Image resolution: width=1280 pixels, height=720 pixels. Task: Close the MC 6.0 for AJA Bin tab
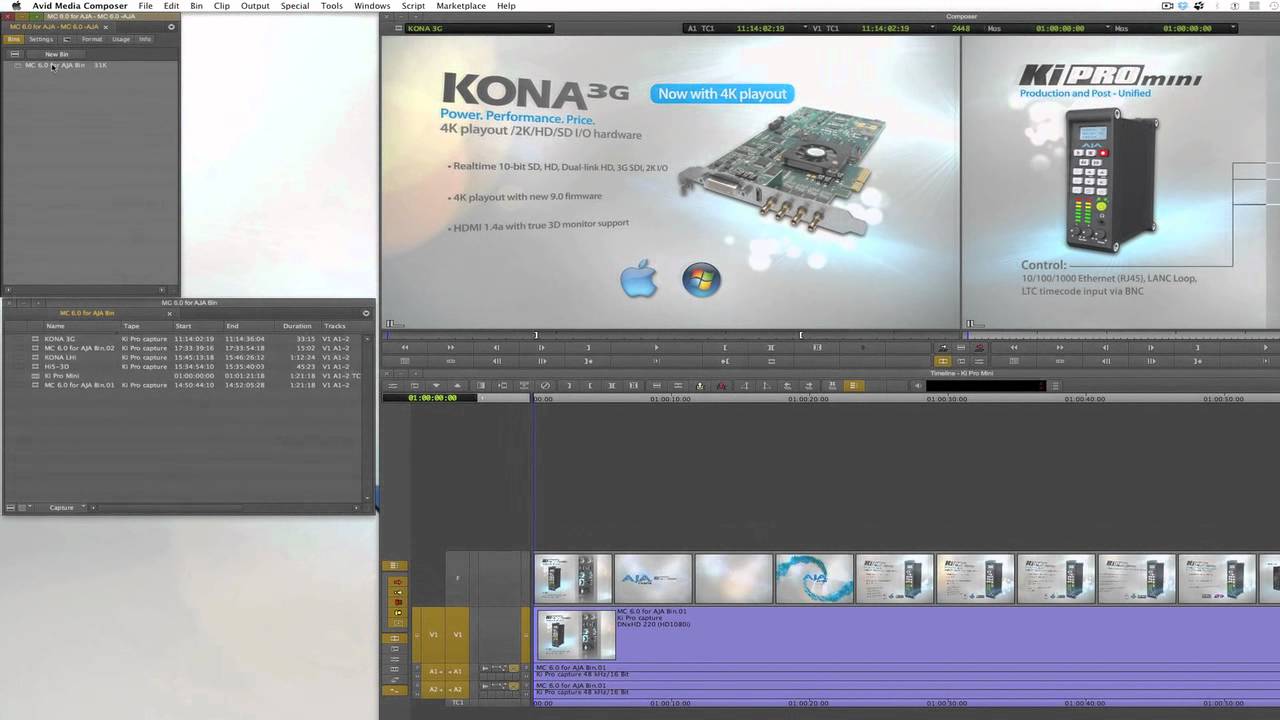coord(169,313)
